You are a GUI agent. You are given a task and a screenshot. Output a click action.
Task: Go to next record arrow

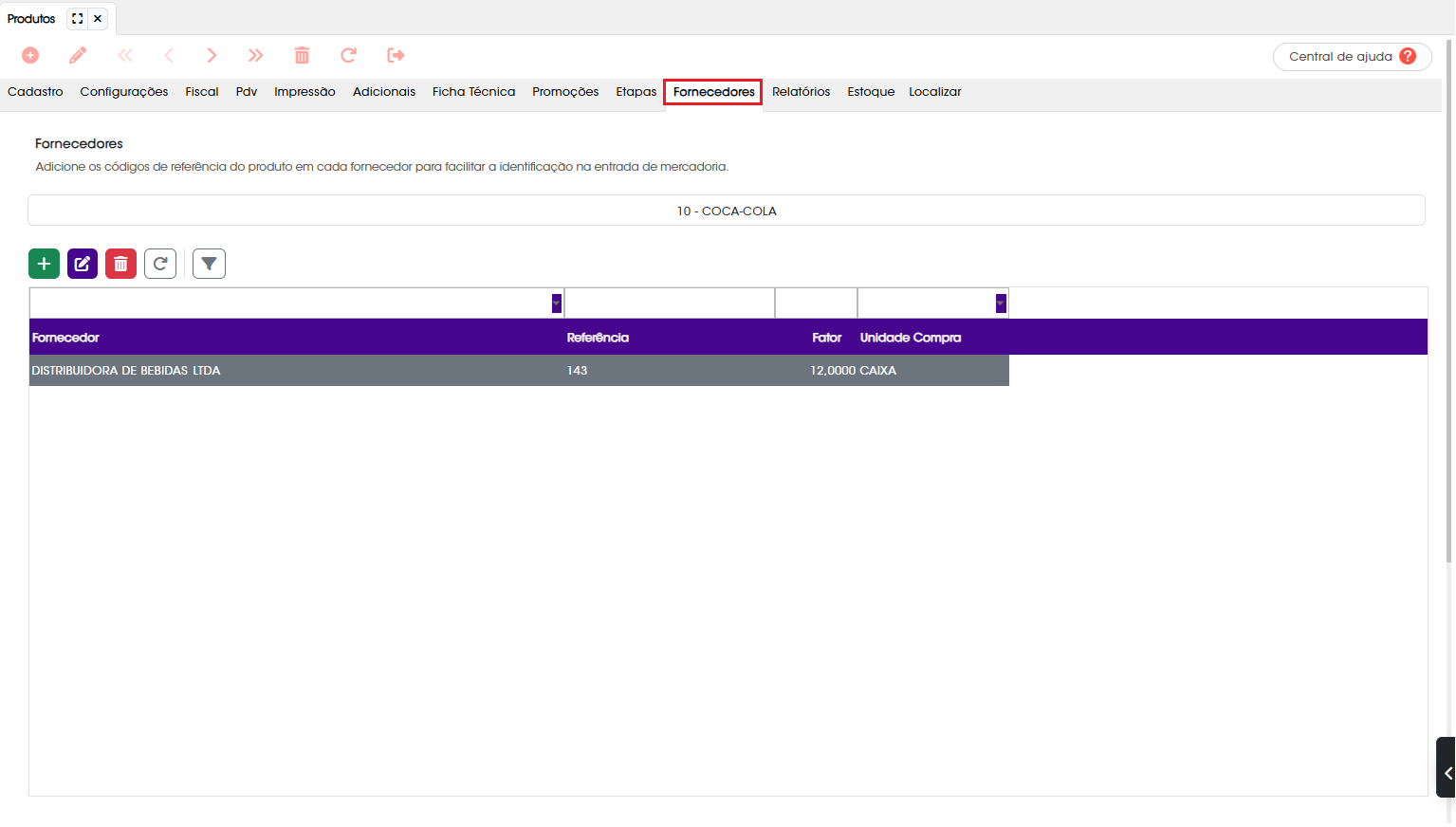[212, 55]
